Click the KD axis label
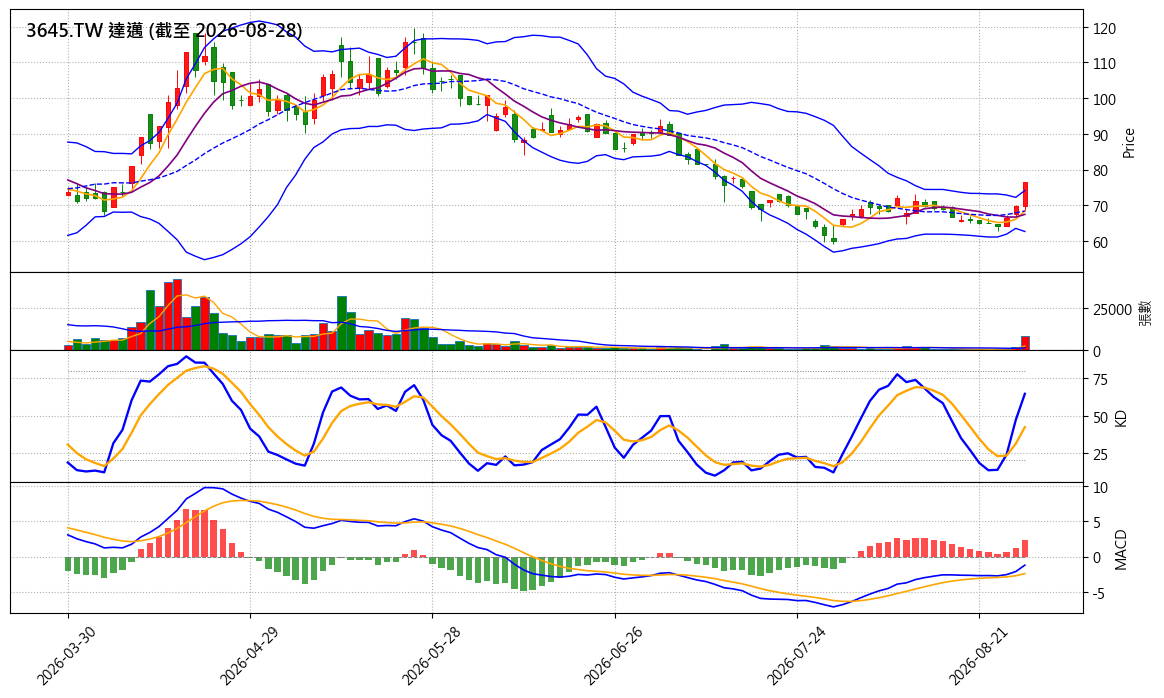1164x698 pixels. [1121, 418]
